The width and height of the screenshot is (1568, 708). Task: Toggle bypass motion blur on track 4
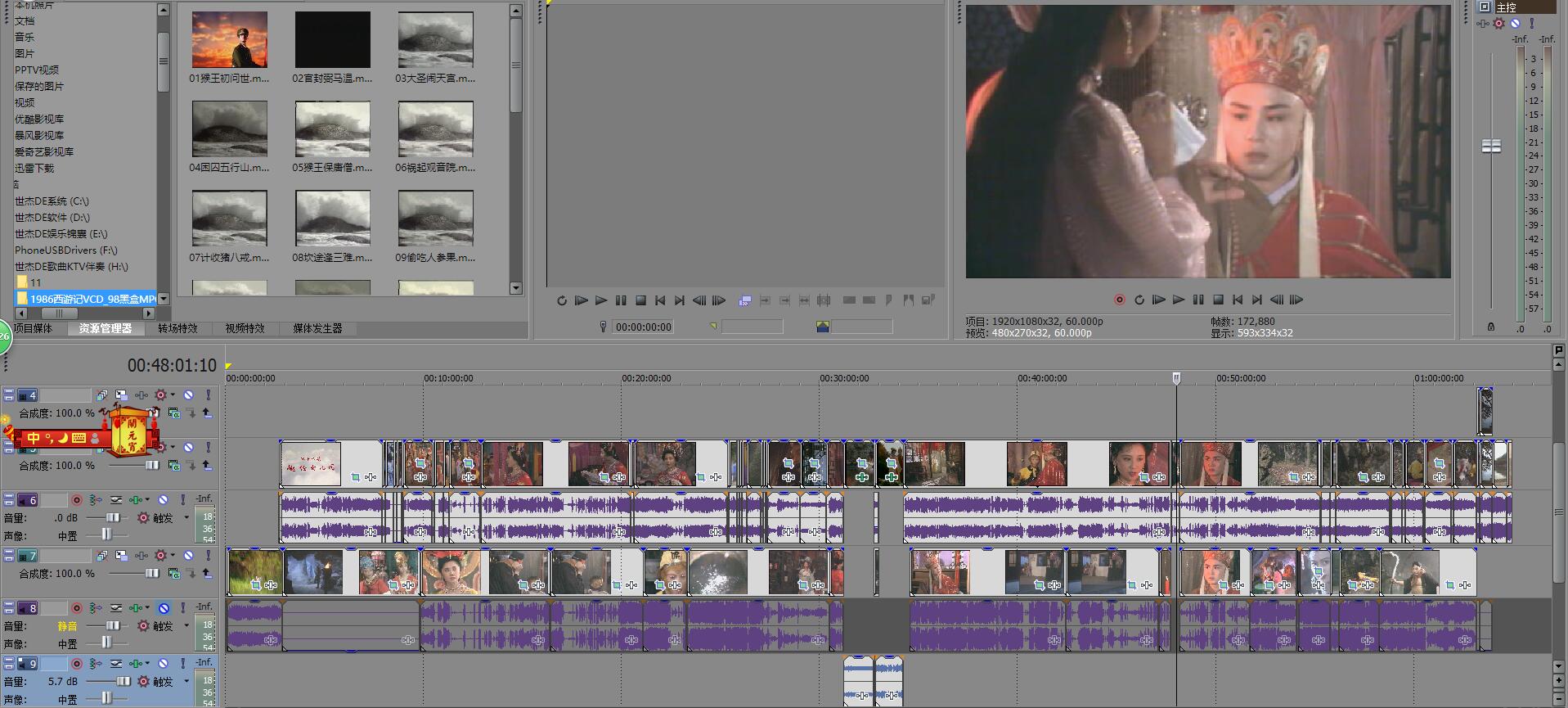point(102,395)
